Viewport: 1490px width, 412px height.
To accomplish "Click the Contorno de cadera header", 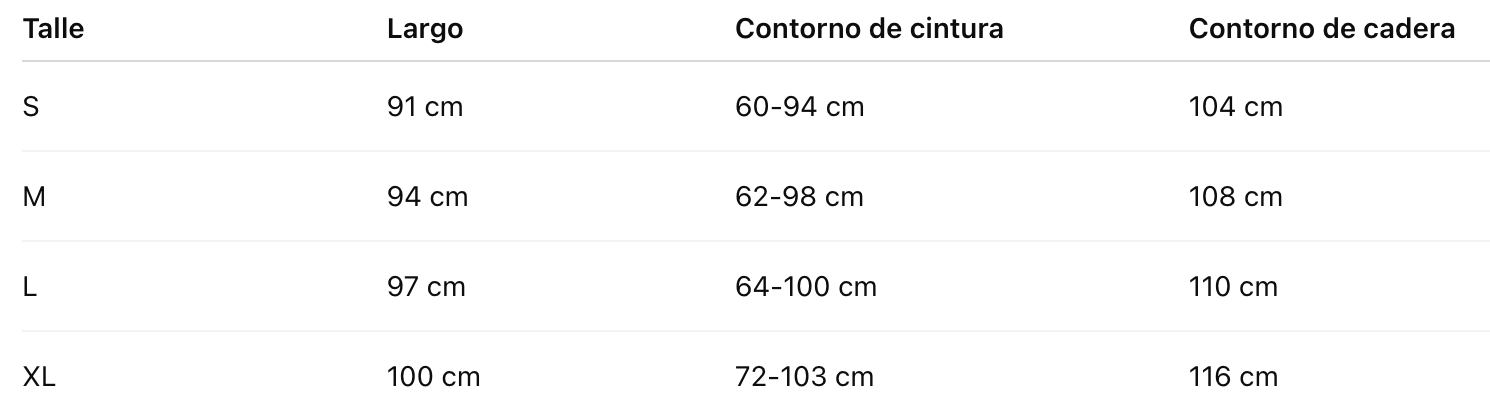I will 1322,29.
